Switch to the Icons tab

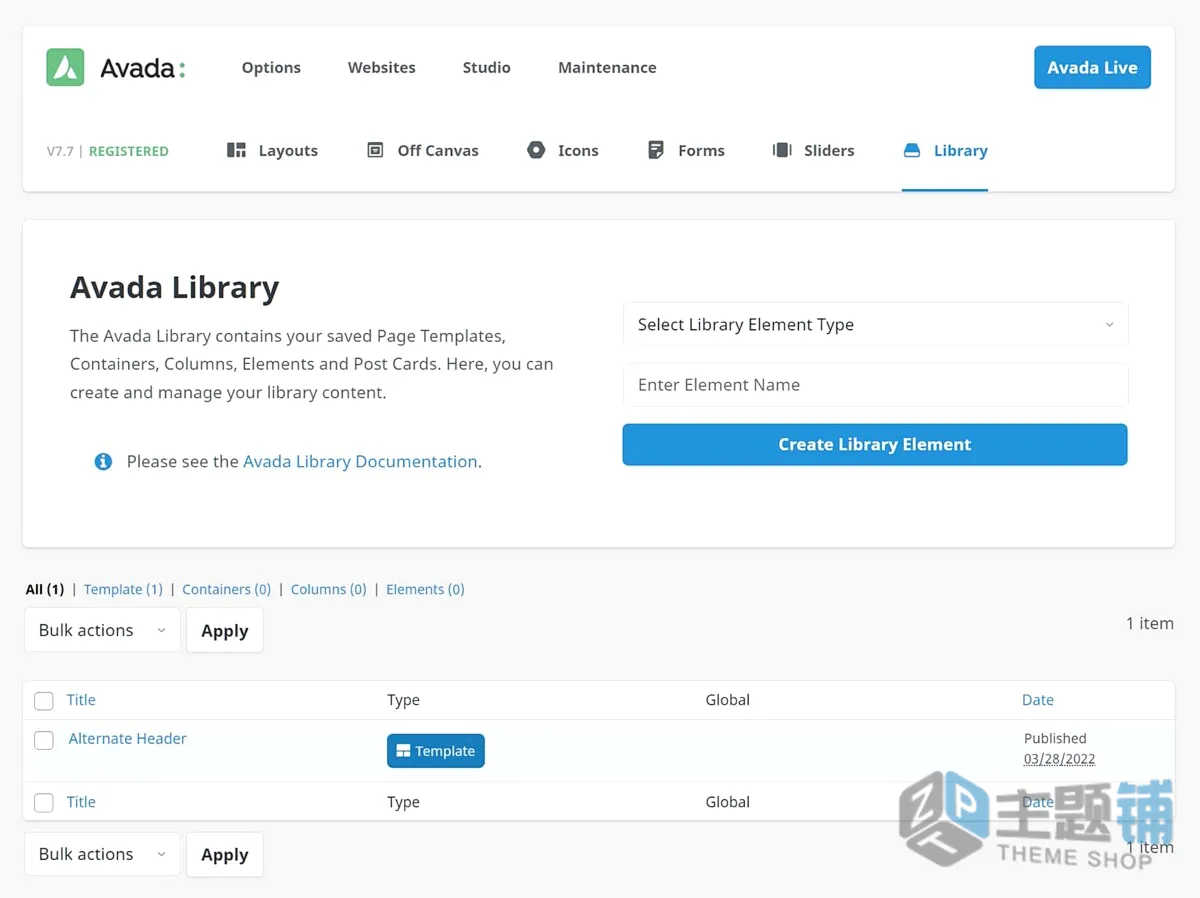(x=563, y=150)
